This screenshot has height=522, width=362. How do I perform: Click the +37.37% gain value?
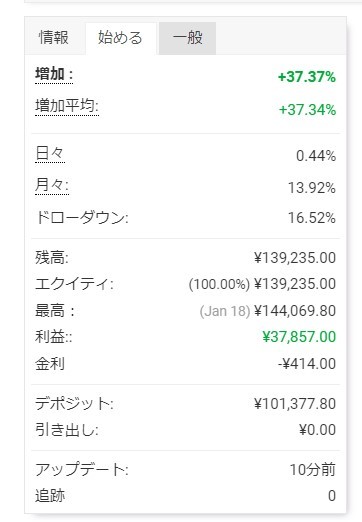[307, 77]
